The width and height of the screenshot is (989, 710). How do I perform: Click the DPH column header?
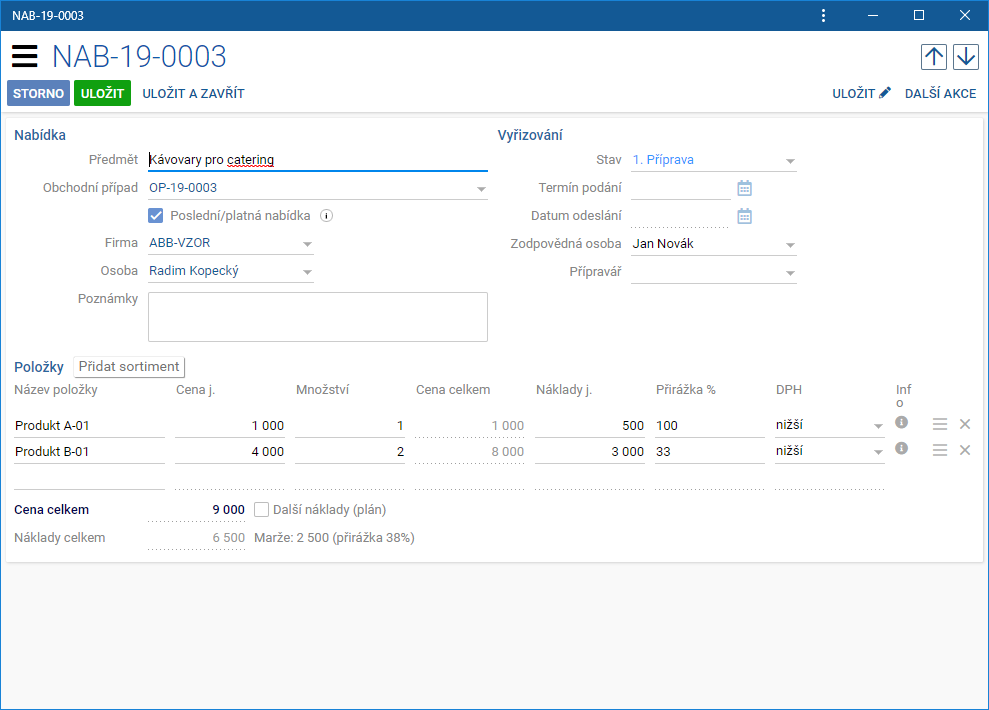(788, 390)
